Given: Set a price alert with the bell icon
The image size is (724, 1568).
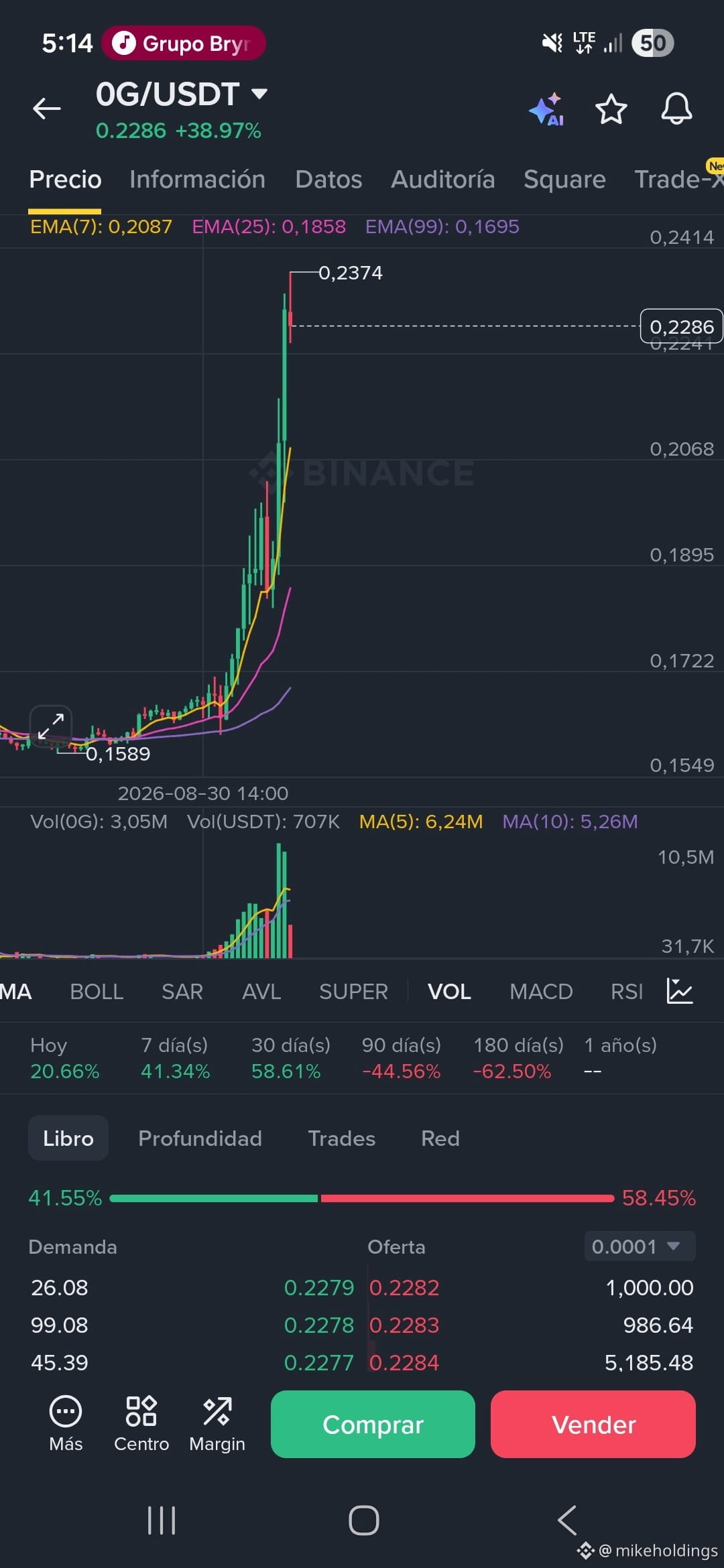Looking at the screenshot, I should [x=676, y=109].
